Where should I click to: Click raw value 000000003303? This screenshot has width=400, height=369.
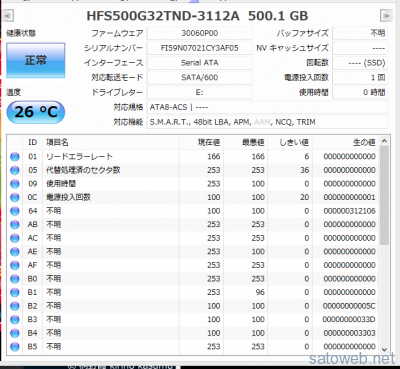[349, 333]
